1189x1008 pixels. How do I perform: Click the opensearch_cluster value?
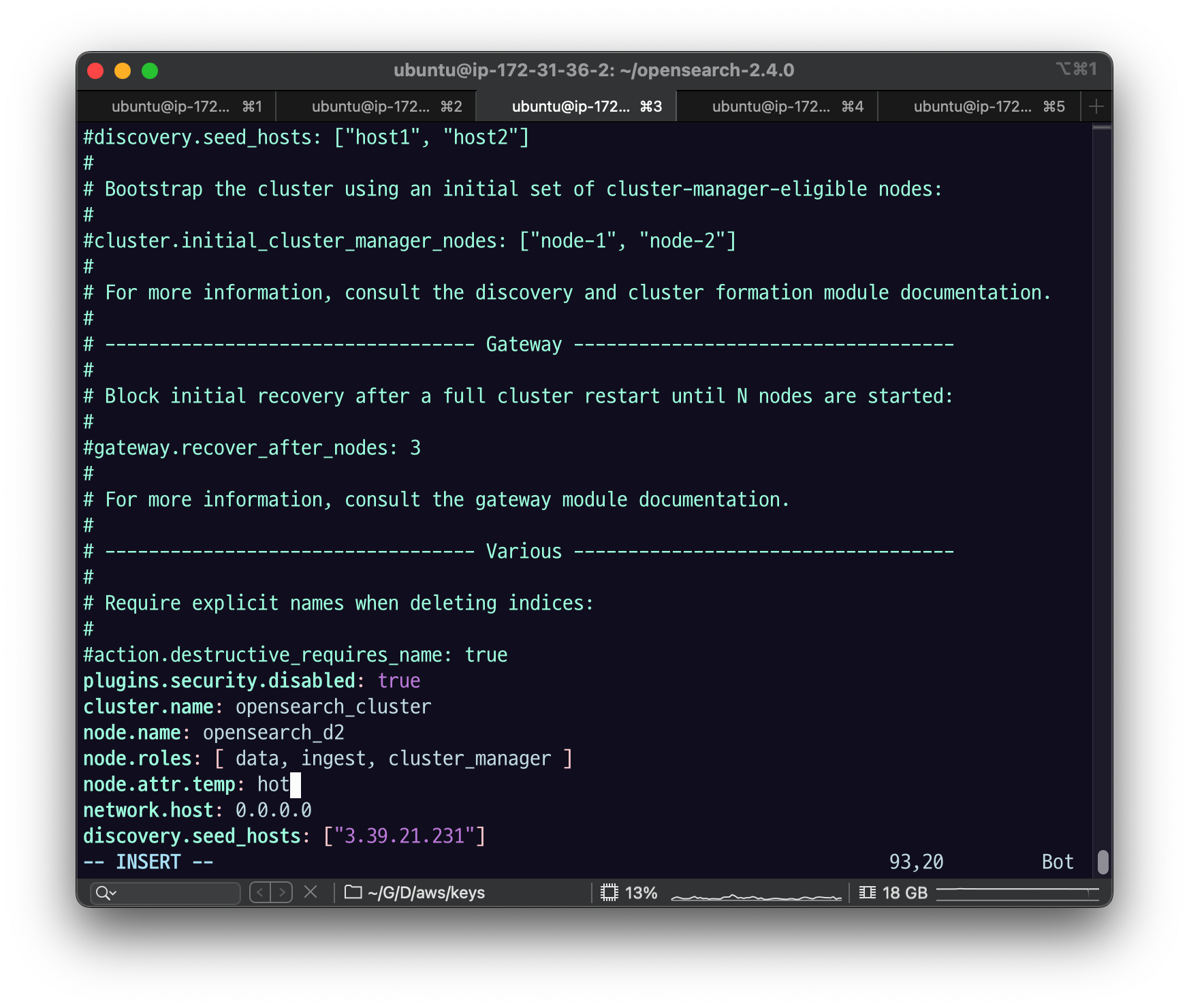(334, 707)
